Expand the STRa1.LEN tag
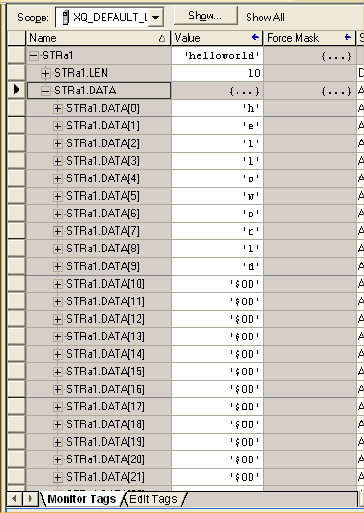The image size is (364, 513). [46, 73]
